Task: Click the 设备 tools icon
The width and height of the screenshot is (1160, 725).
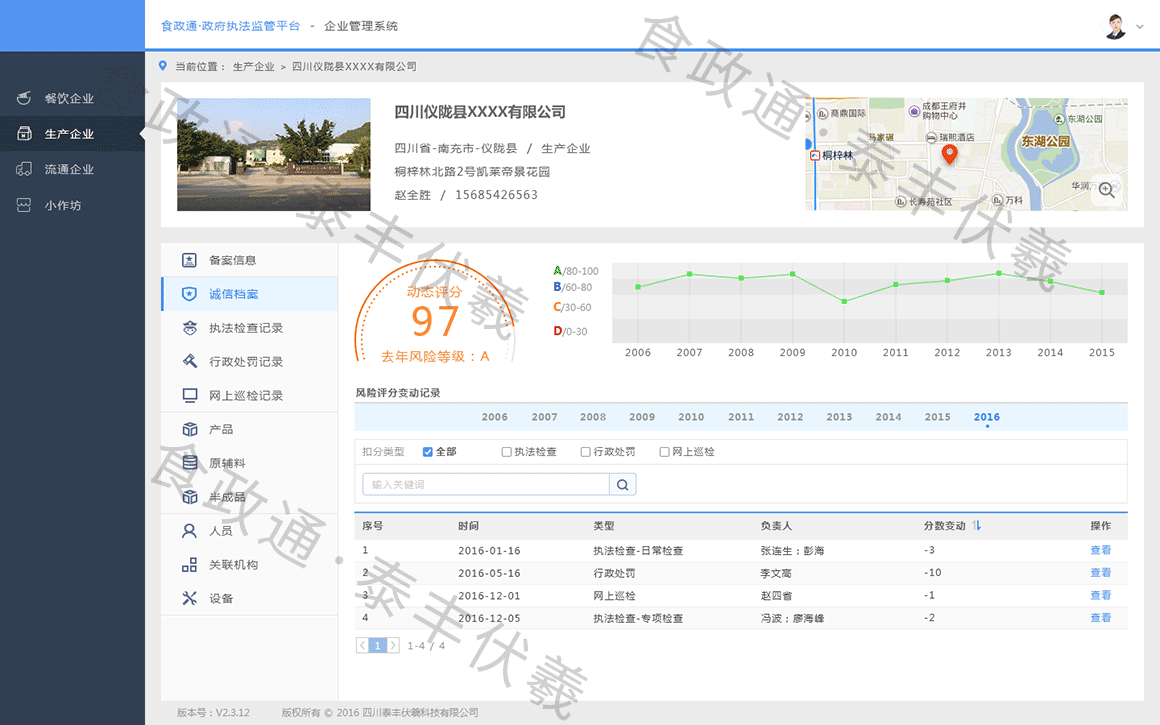Action: [189, 598]
